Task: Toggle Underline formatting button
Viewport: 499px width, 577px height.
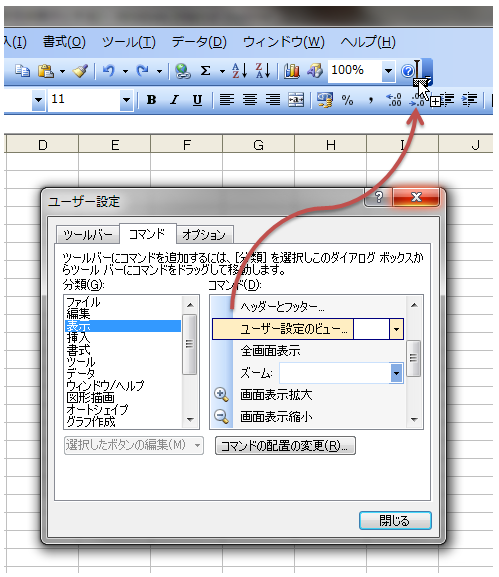Action: [x=197, y=100]
